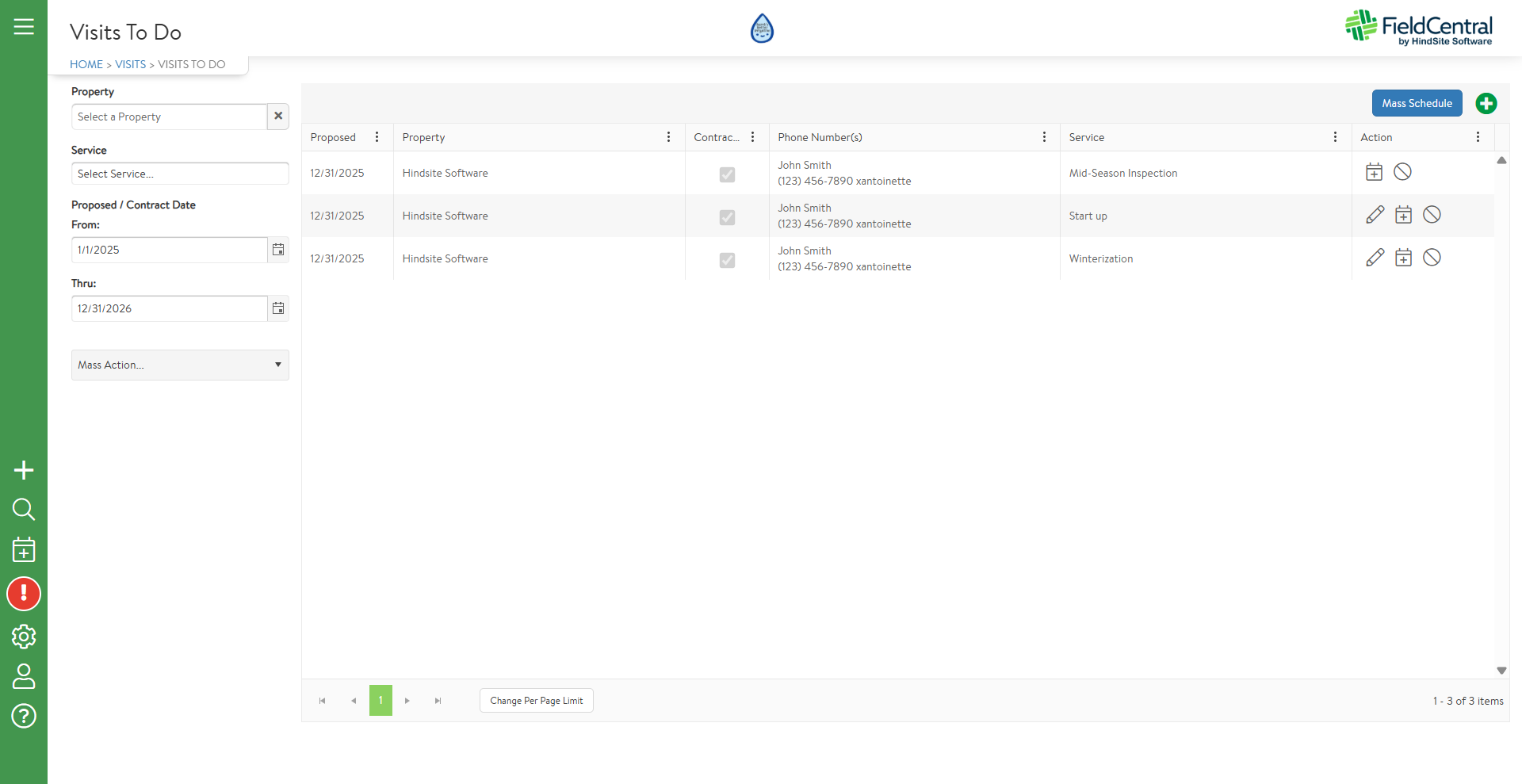Open the help question mark icon
Viewport: 1522px width, 784px height.
[x=24, y=716]
